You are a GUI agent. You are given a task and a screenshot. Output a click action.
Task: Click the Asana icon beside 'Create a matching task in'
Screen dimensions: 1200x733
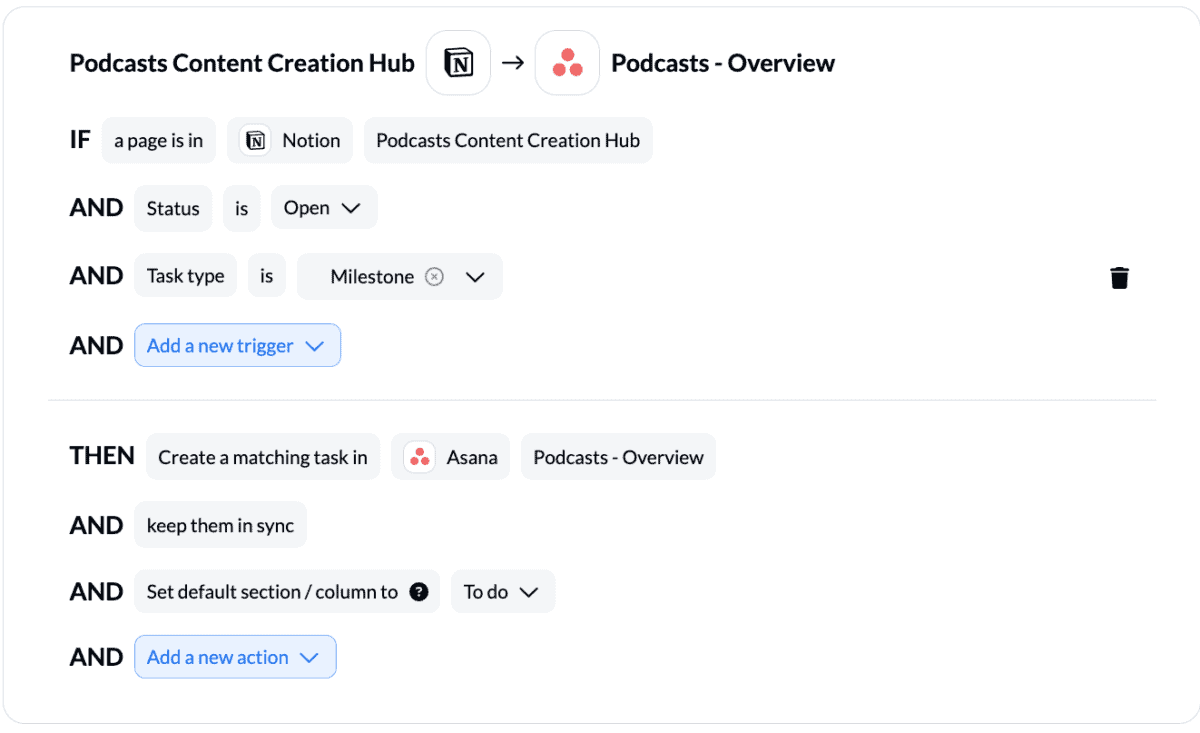(418, 457)
